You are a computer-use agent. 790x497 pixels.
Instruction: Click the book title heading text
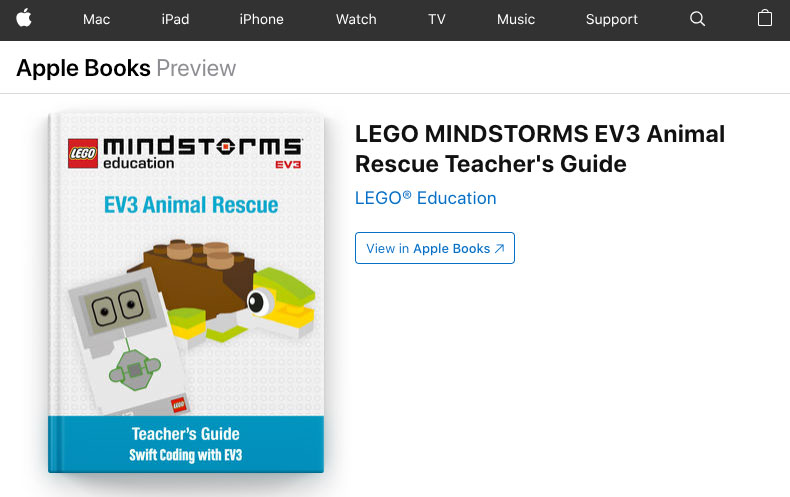[x=540, y=149]
